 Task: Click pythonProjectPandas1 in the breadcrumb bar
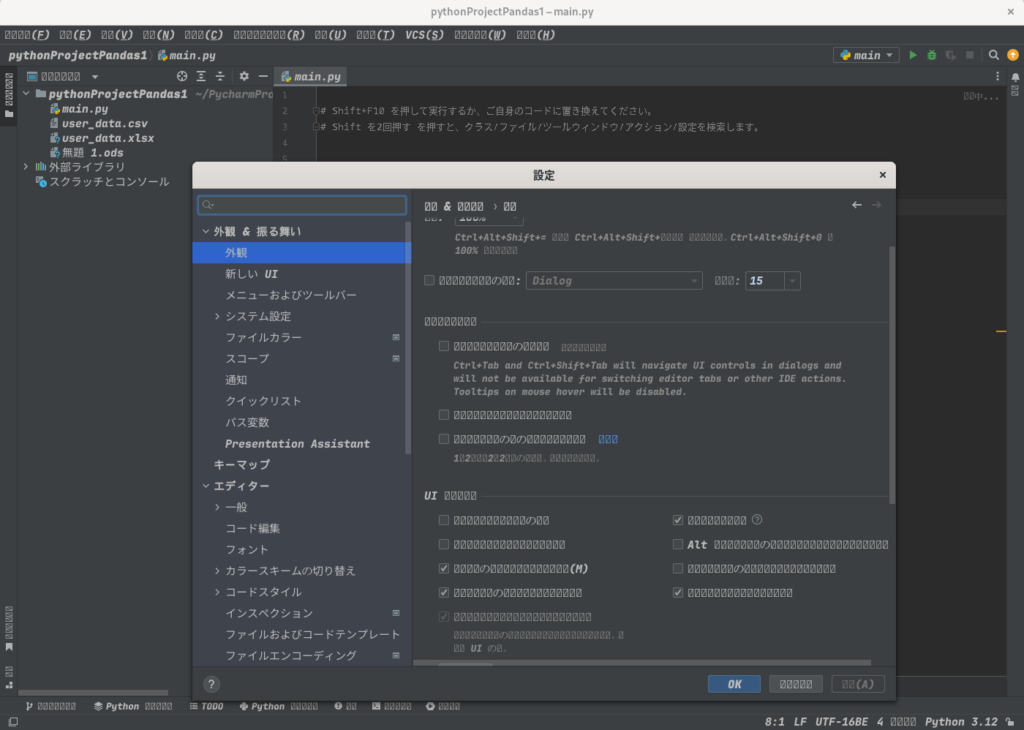click(x=78, y=56)
